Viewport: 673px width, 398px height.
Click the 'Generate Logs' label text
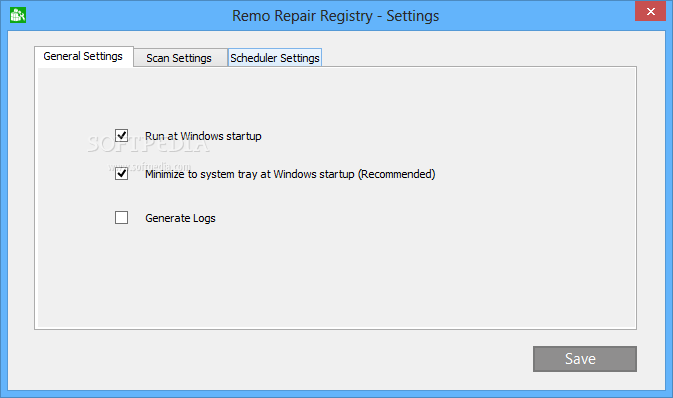tap(180, 218)
